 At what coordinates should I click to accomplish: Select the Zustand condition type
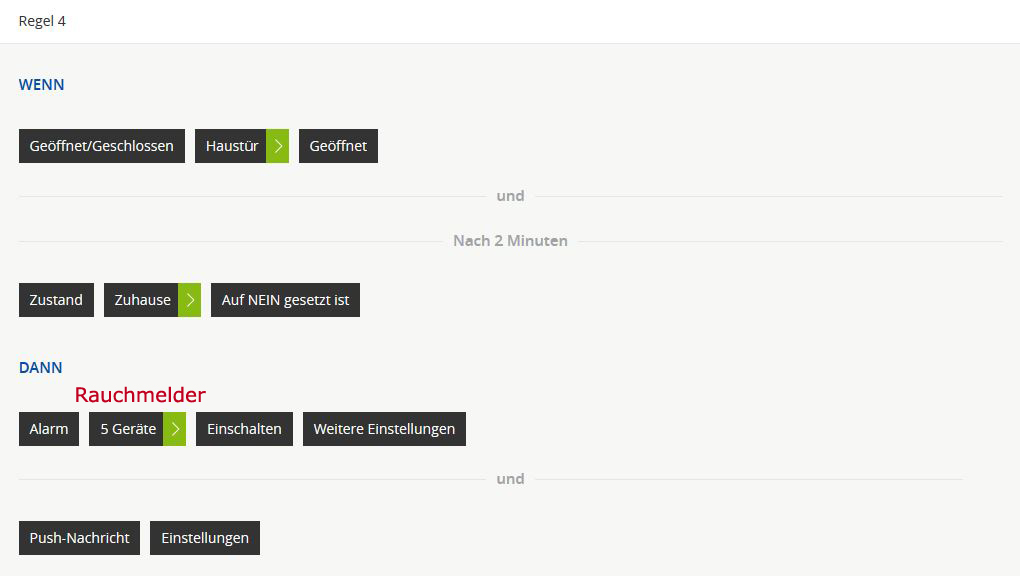click(x=56, y=300)
